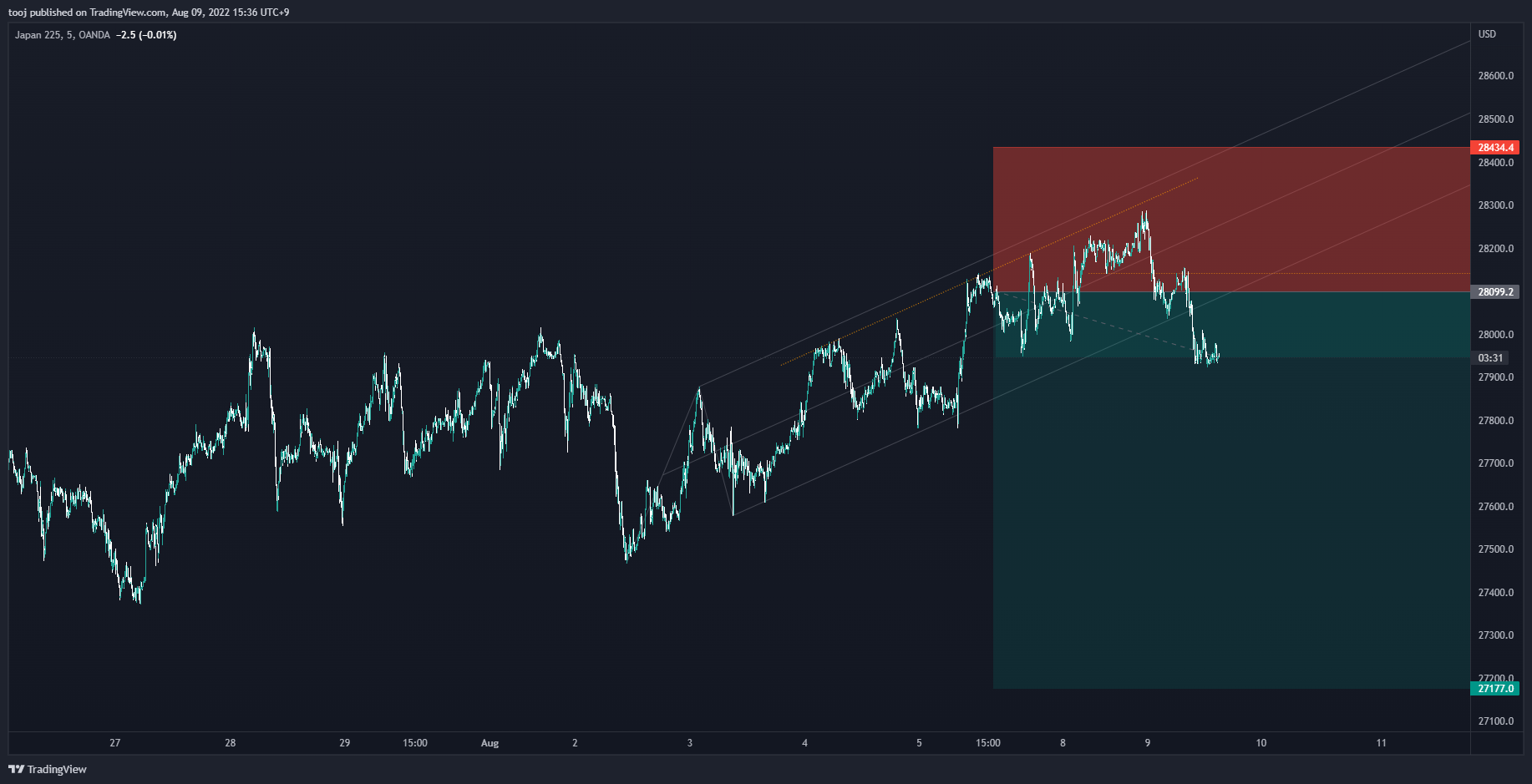Click the date label 27 on the time axis

115,743
